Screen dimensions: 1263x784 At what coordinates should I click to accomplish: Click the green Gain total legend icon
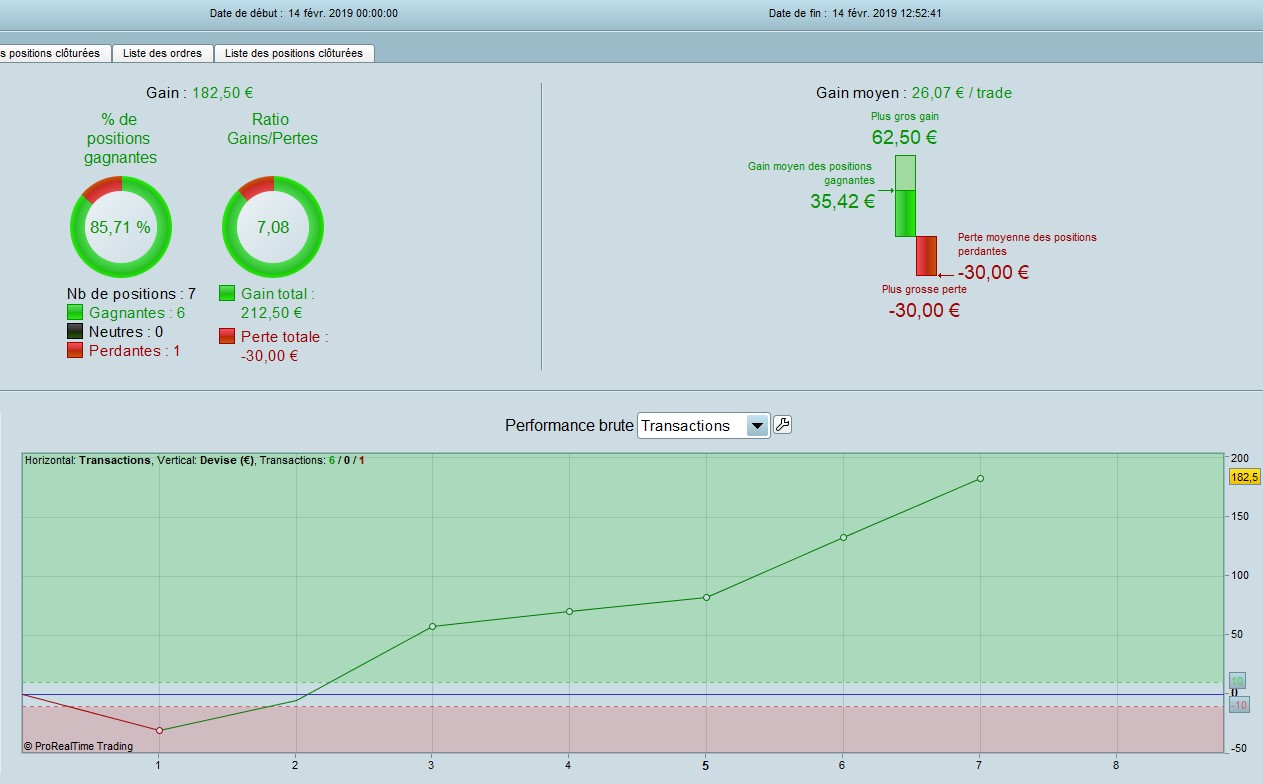pos(227,293)
